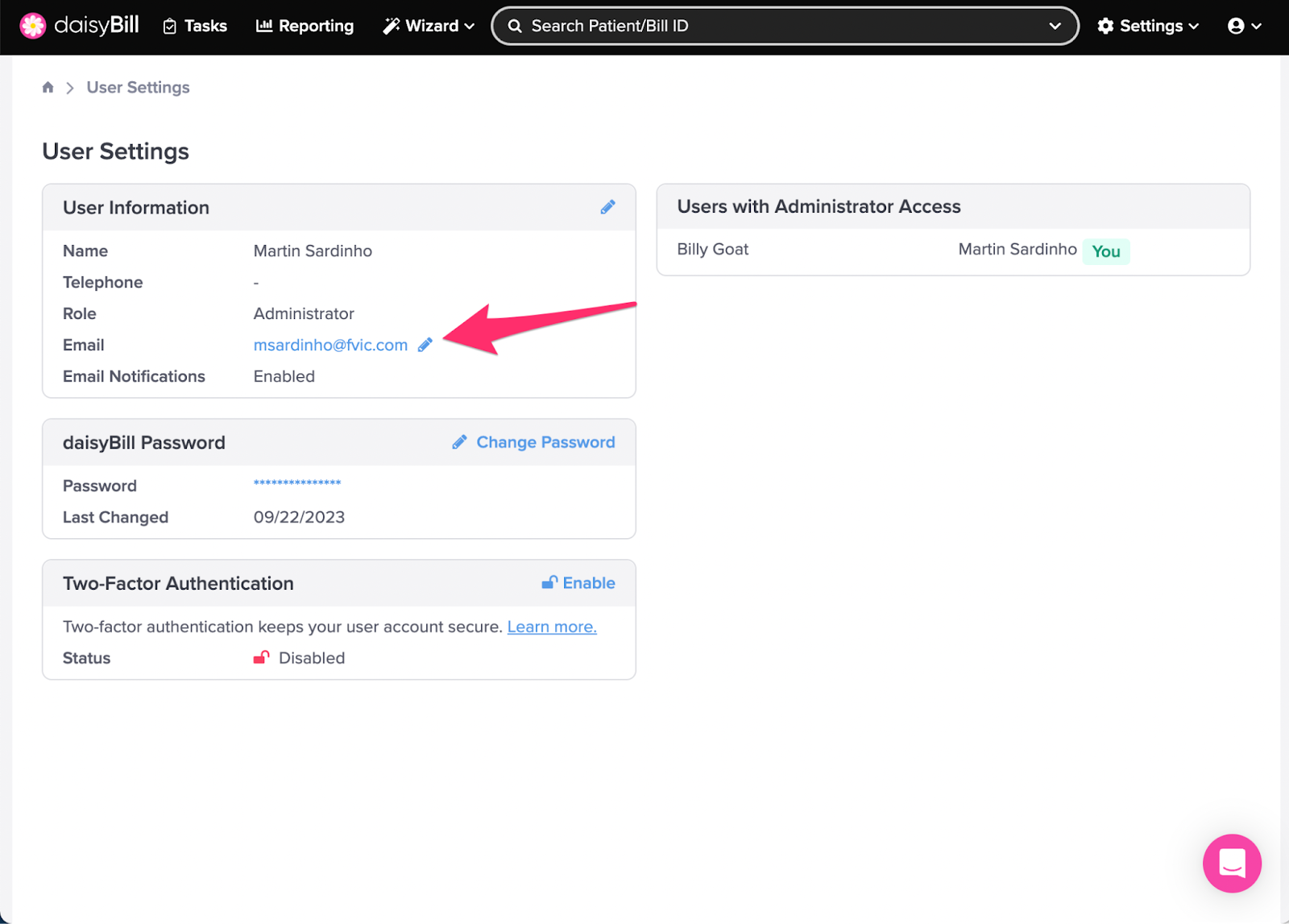Click the Disabled status text
The image size is (1289, 924).
[x=312, y=658]
